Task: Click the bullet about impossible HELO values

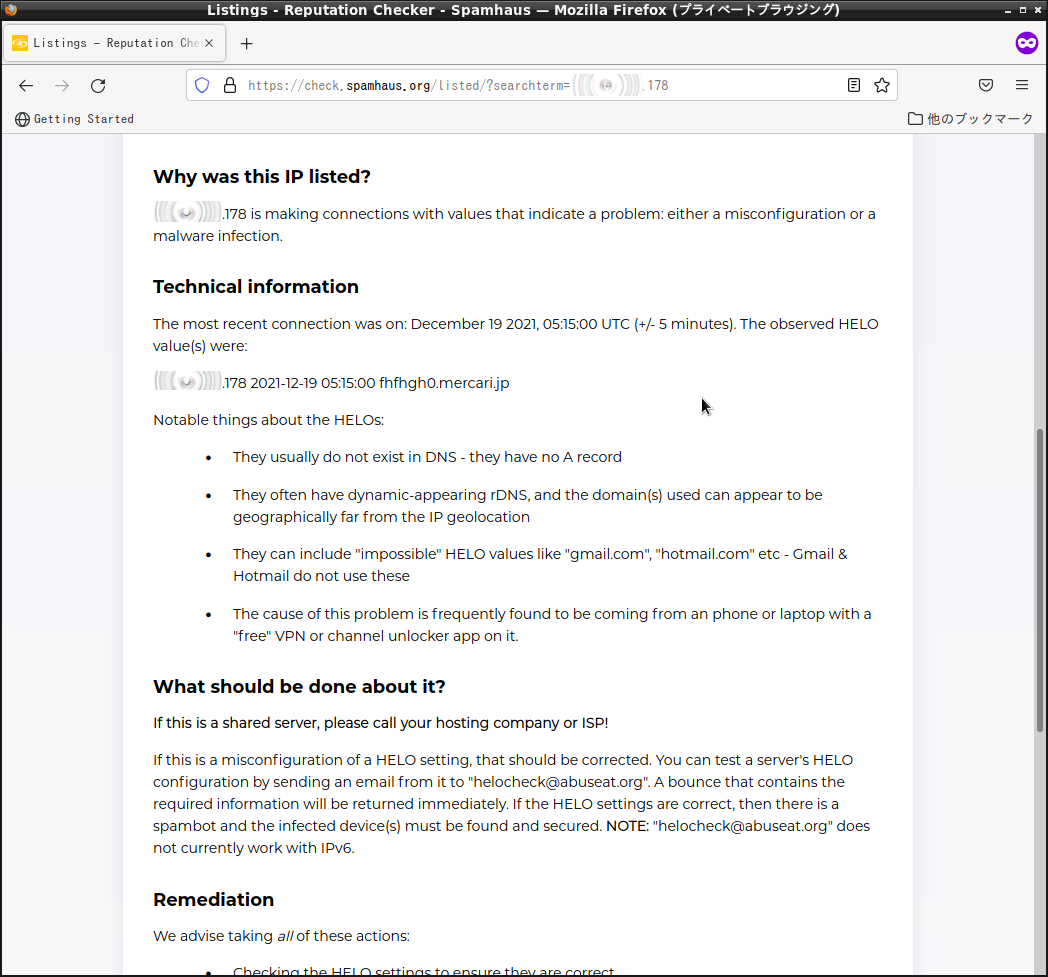Action: 540,565
